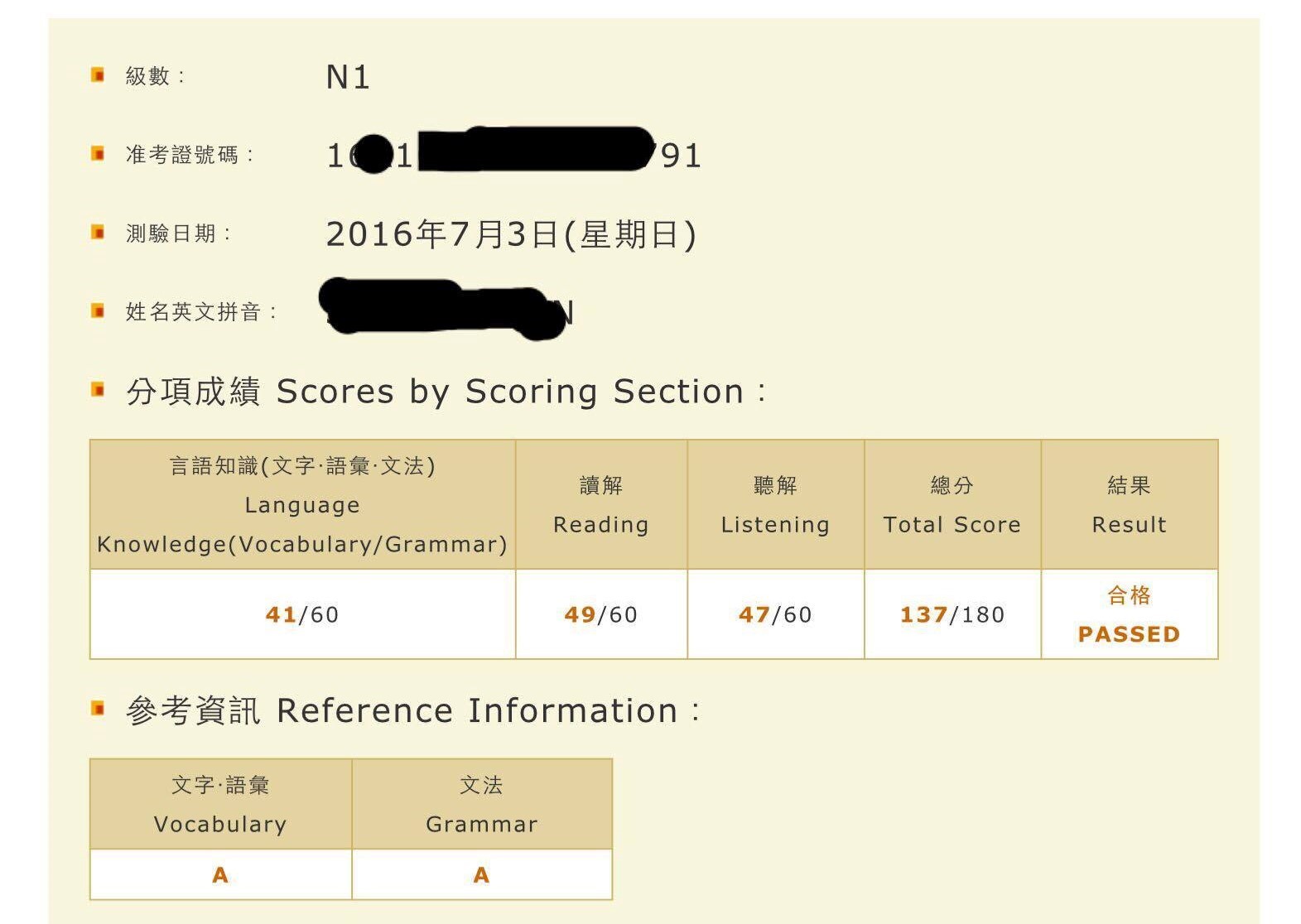
Task: Click the bullet icon beside Scores by Scoring Section
Action: [98, 390]
